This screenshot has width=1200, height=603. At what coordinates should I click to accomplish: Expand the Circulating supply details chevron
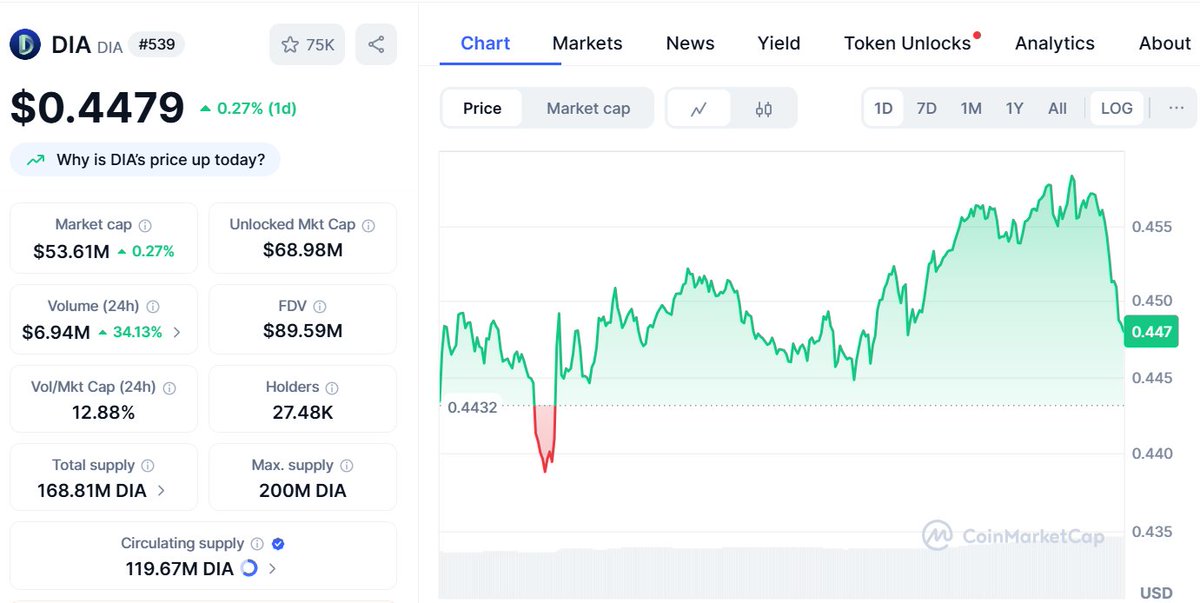272,569
